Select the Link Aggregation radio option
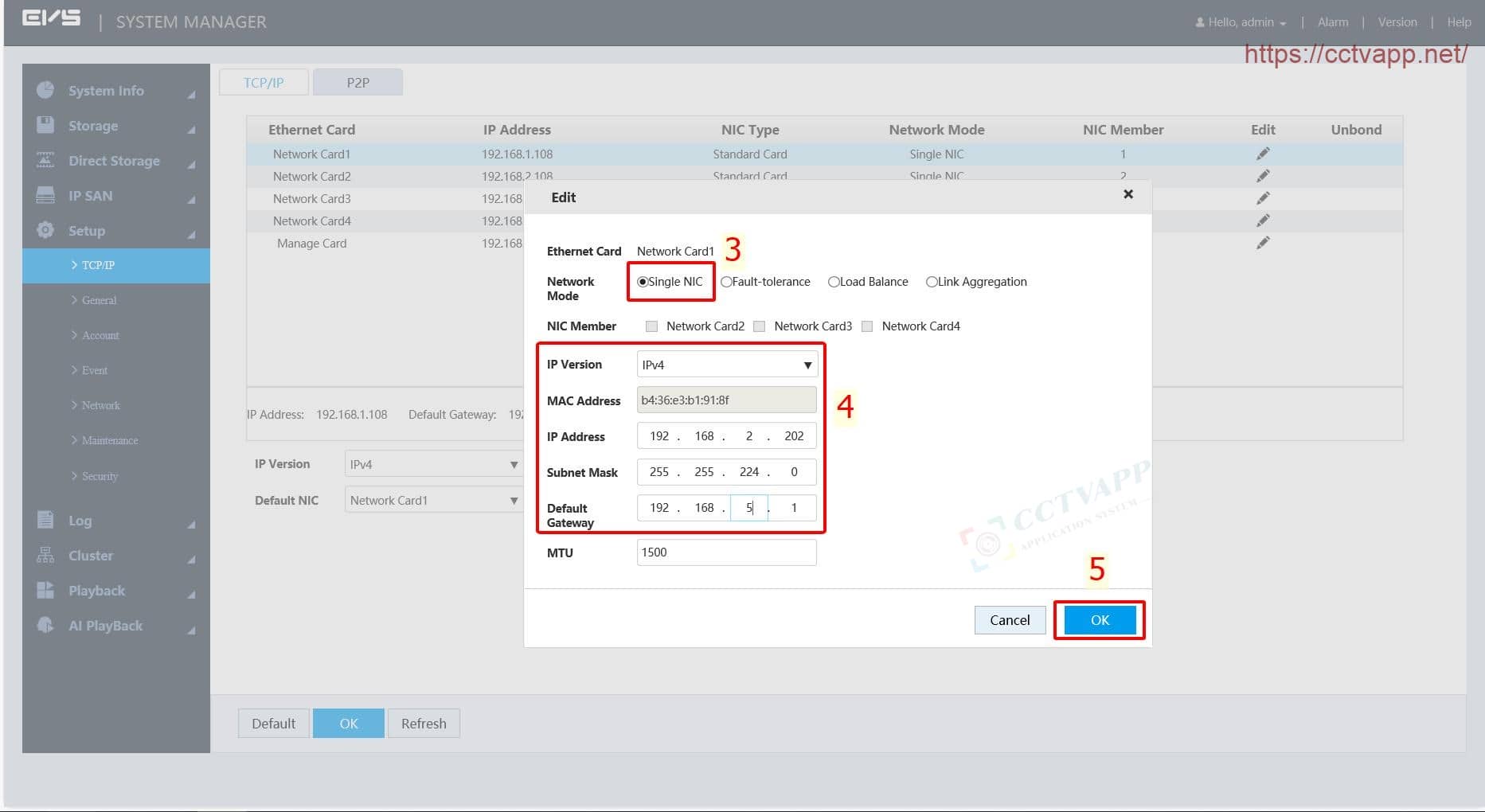The width and height of the screenshot is (1485, 812). pyautogui.click(x=931, y=282)
